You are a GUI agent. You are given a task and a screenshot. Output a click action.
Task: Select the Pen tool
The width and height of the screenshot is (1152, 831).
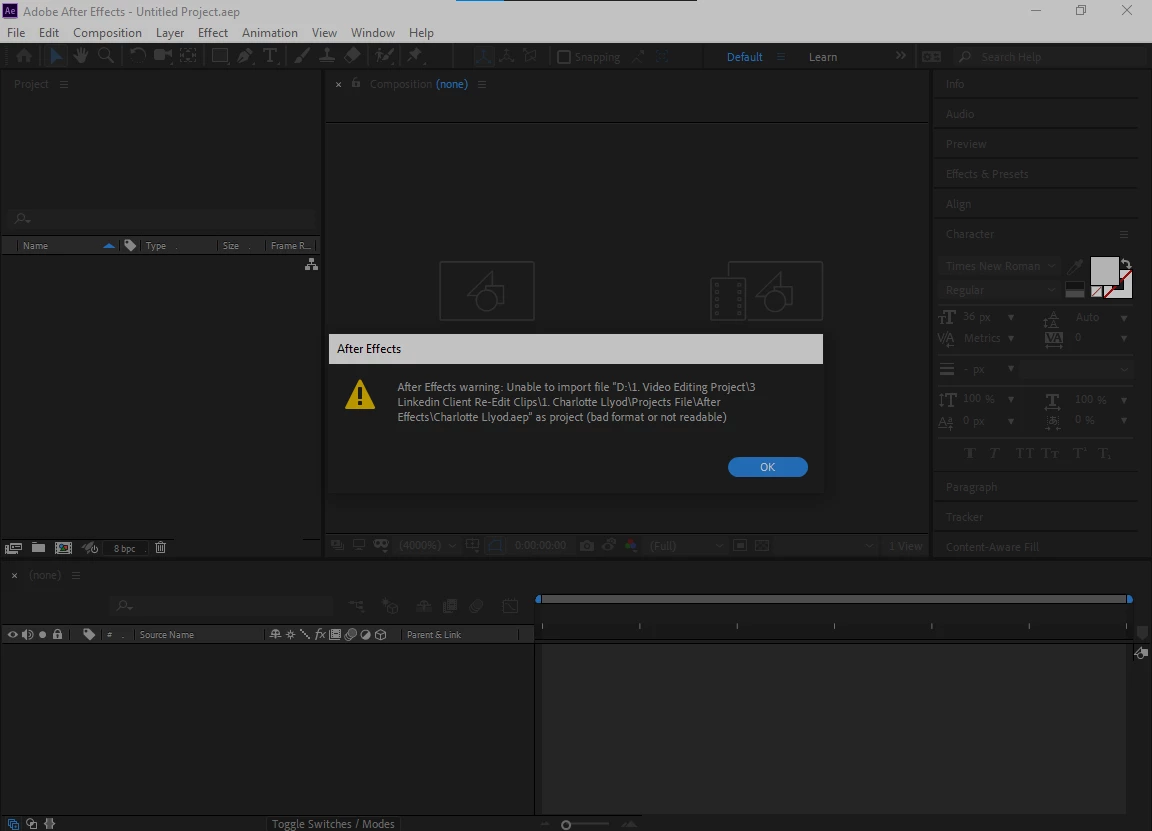click(x=245, y=56)
